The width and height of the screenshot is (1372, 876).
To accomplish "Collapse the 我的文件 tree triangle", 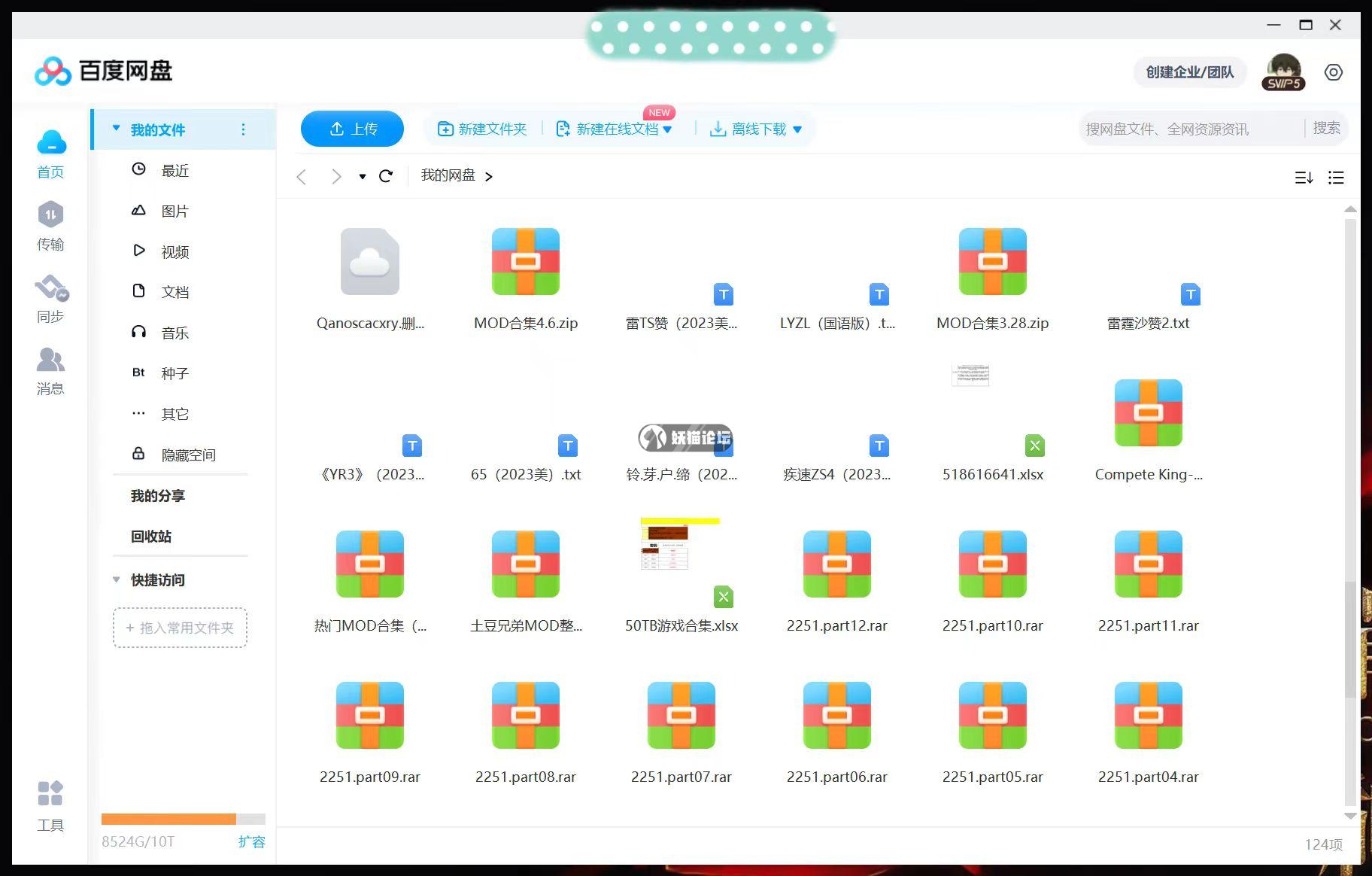I will coord(116,129).
